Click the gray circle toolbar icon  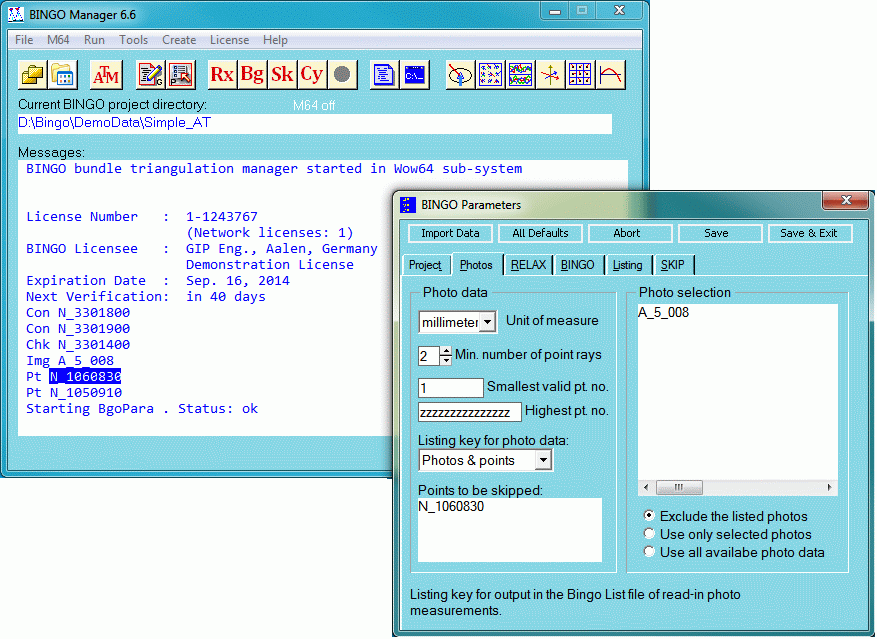pyautogui.click(x=342, y=74)
